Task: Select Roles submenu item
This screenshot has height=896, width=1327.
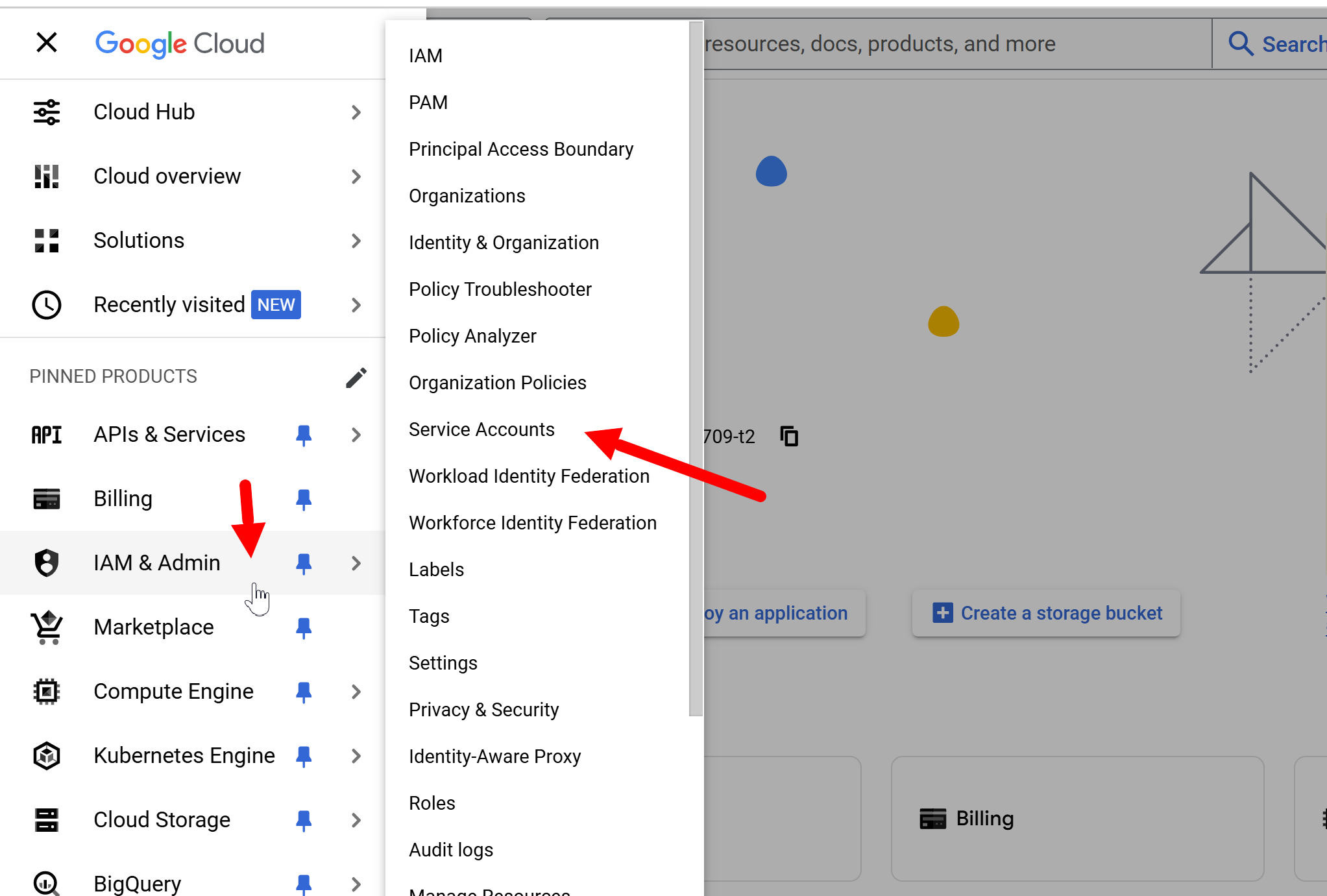Action: point(432,803)
